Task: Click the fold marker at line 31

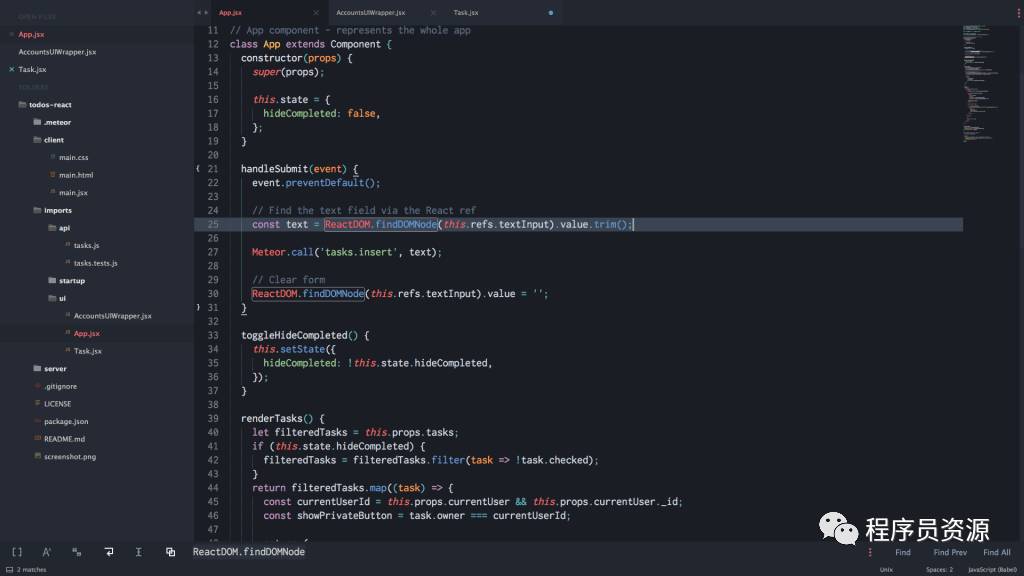Action: point(198,307)
